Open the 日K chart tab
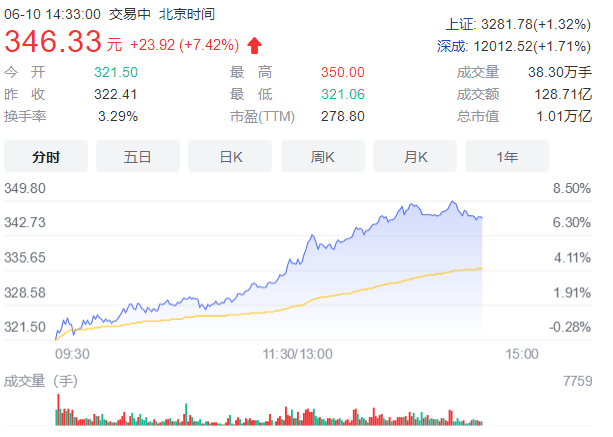 [231, 156]
